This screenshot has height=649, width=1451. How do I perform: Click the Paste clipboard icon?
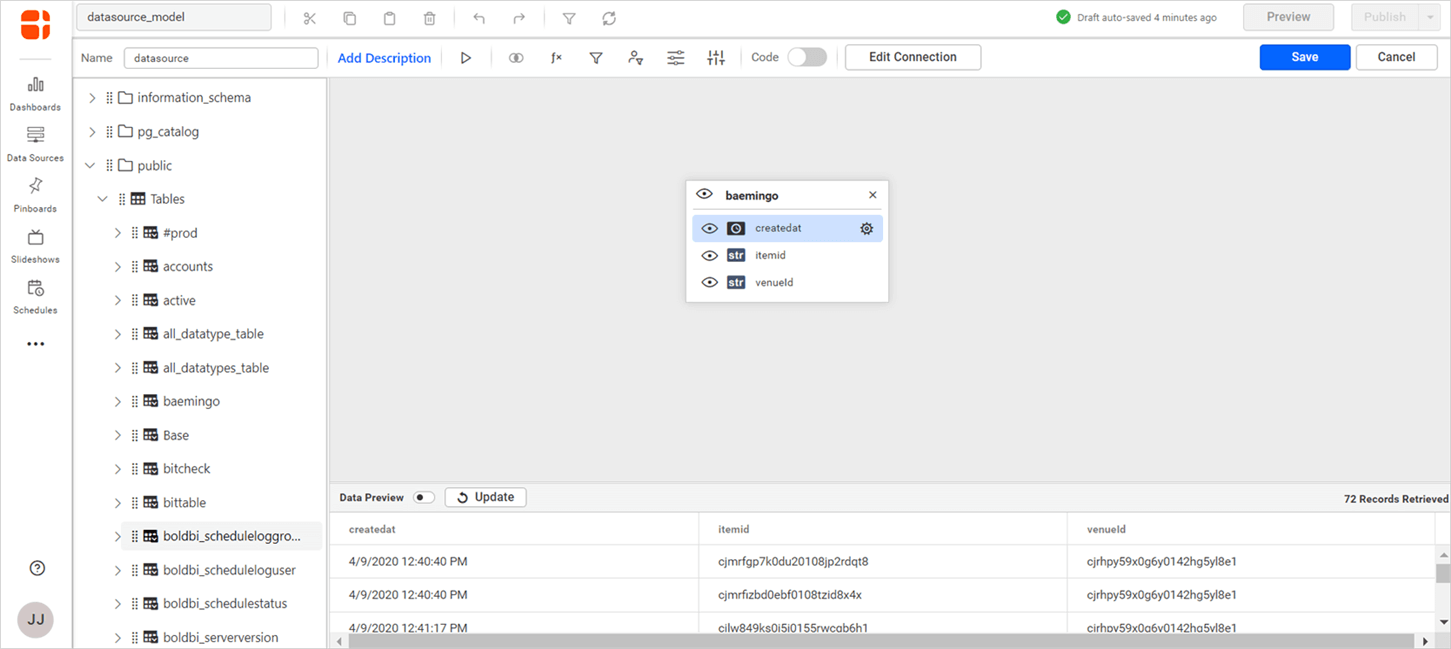click(389, 18)
